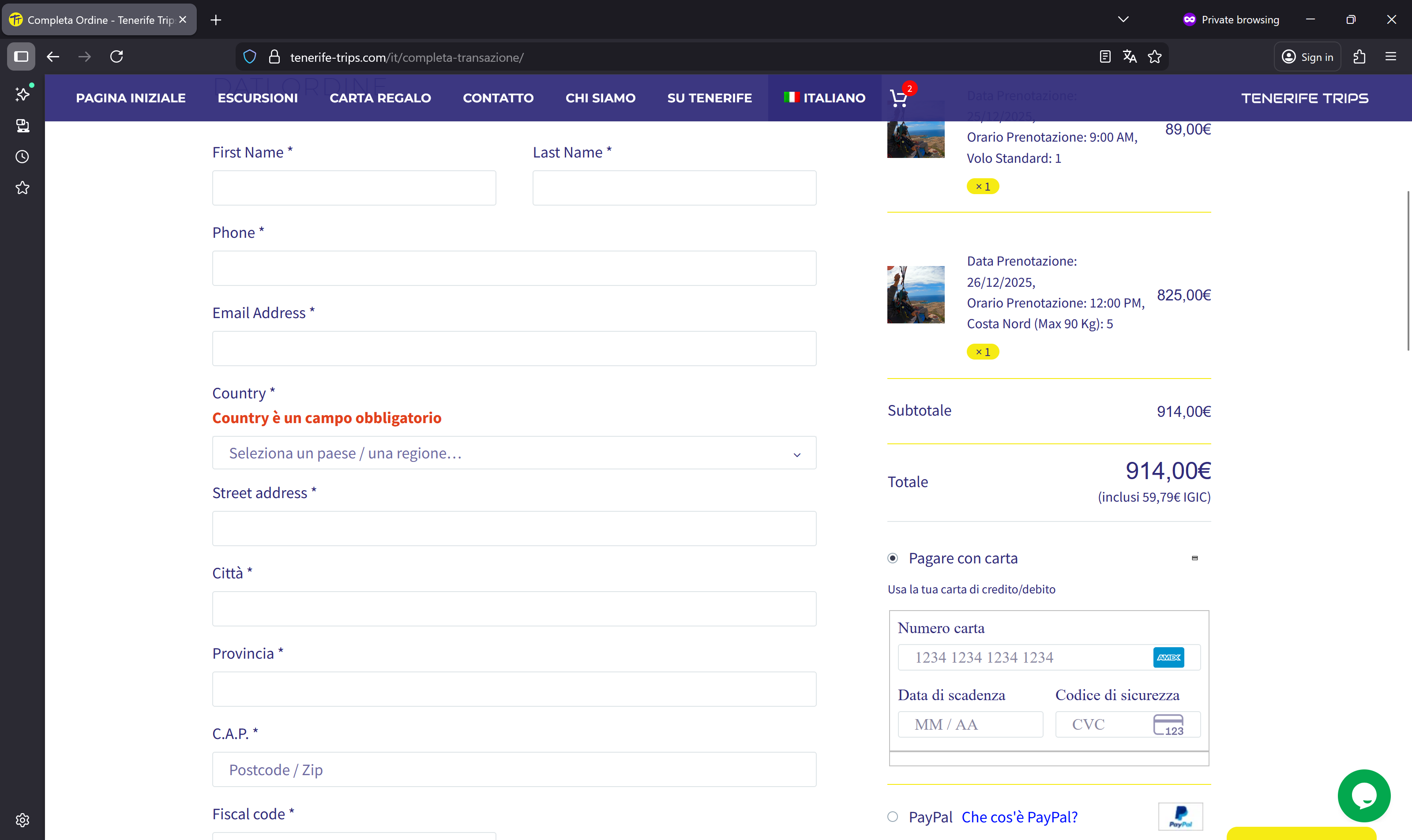Open the shopping cart icon
The height and width of the screenshot is (840, 1412).
tap(898, 98)
